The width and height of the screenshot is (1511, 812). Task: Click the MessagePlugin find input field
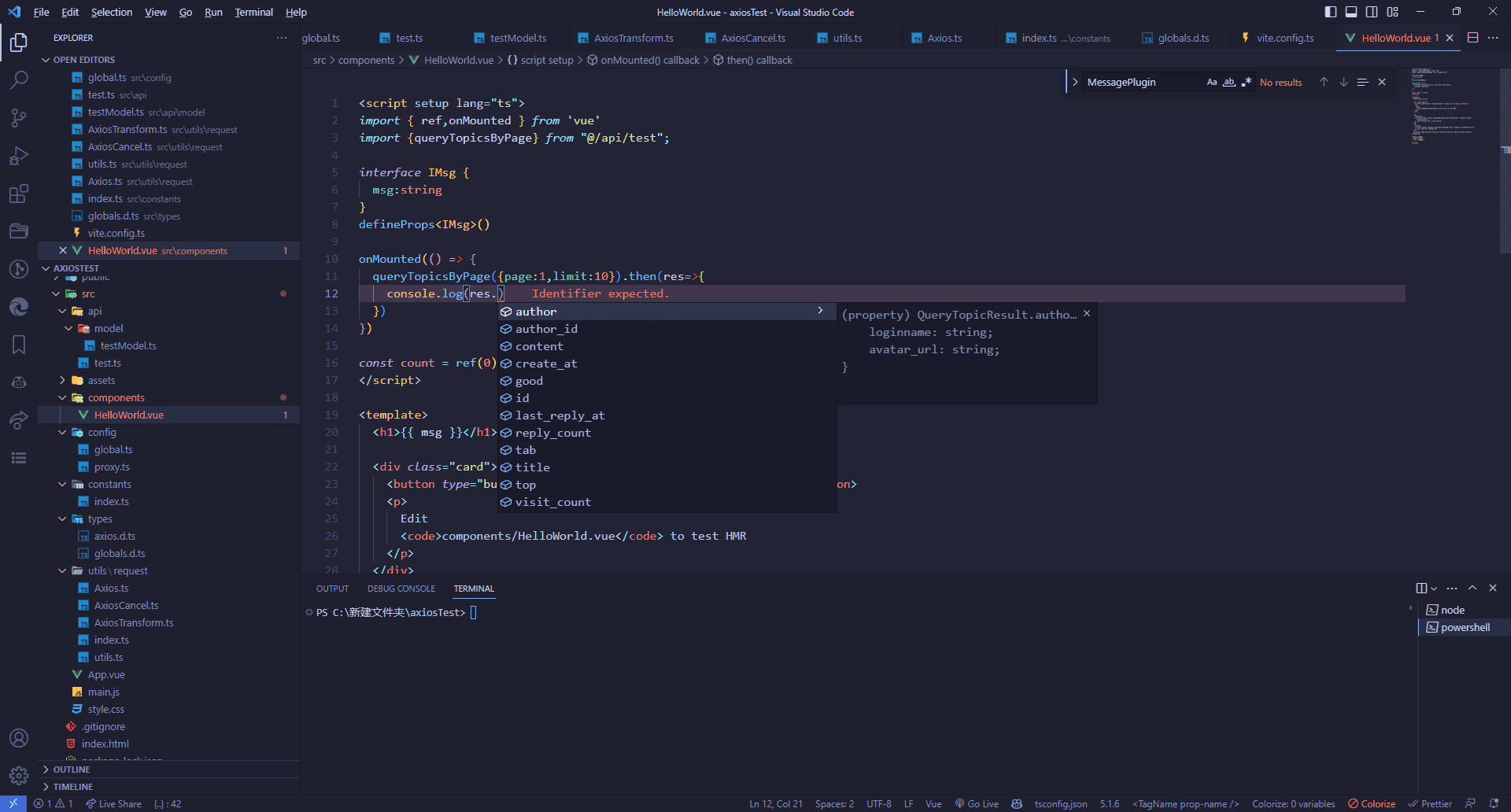(x=1143, y=82)
